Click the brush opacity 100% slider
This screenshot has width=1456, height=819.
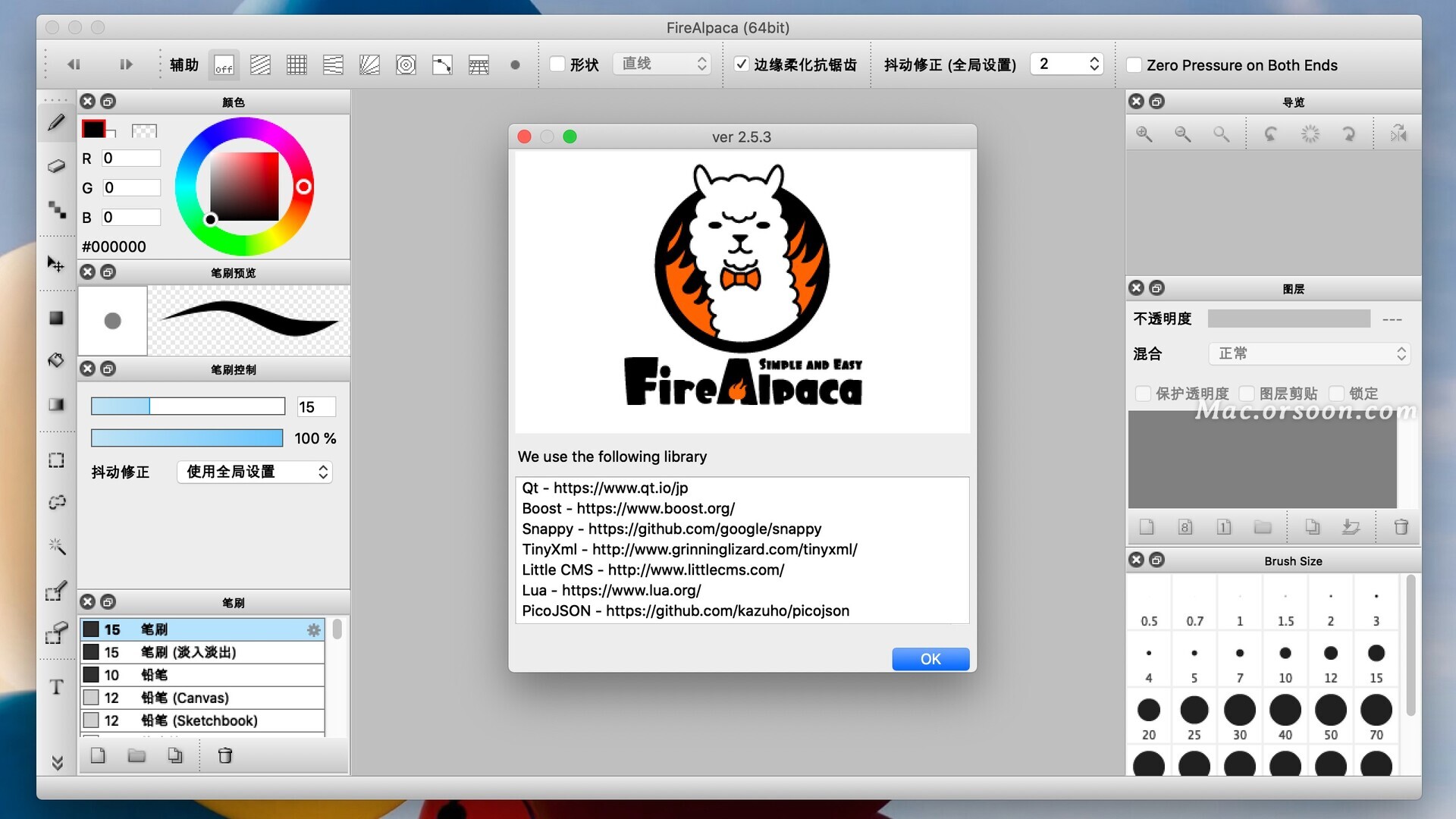point(187,438)
